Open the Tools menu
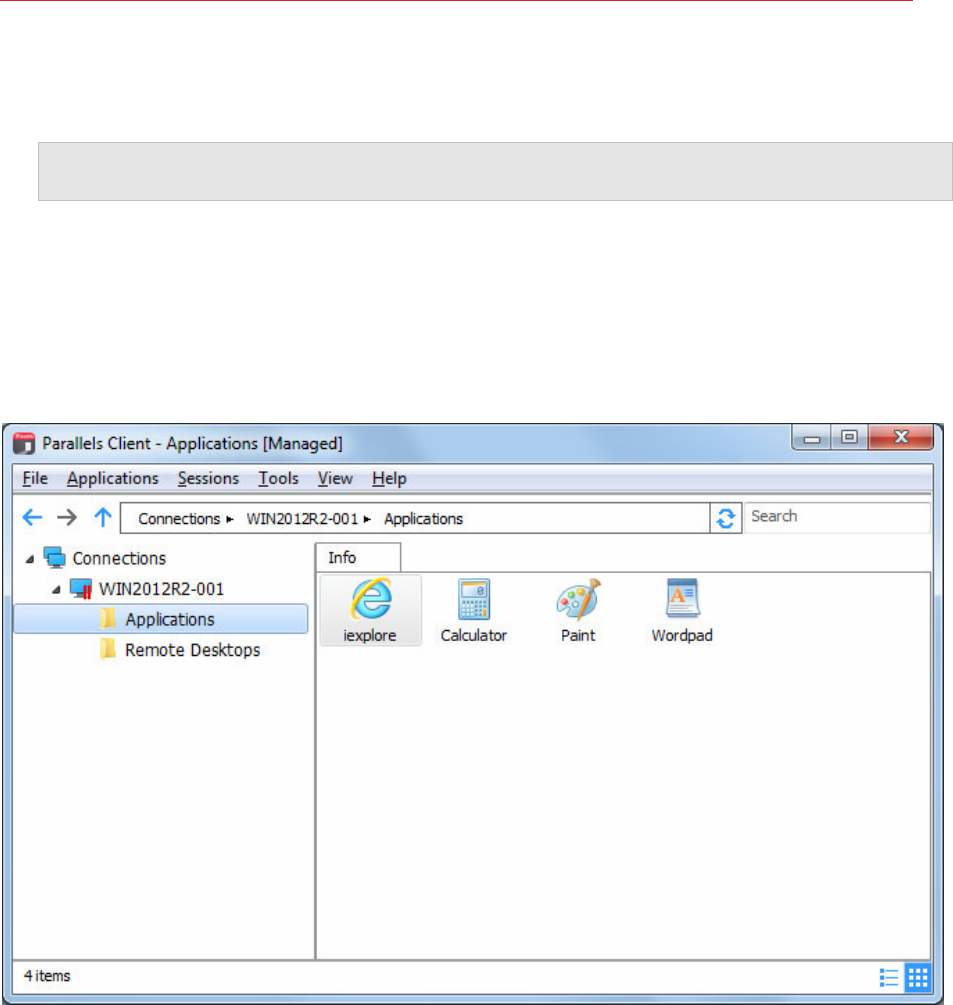The image size is (953, 1005). [x=278, y=478]
